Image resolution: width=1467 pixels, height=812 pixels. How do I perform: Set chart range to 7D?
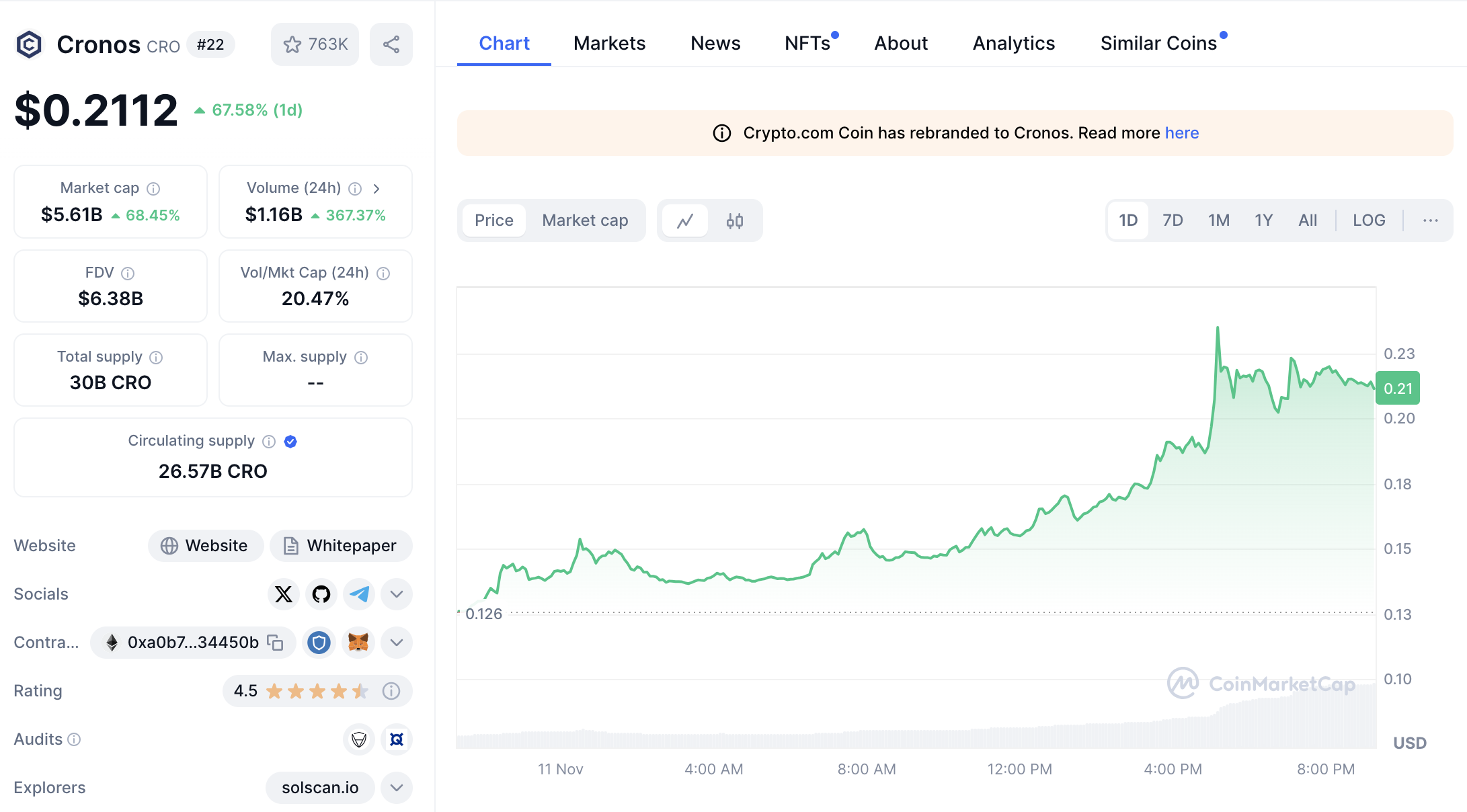point(1173,220)
